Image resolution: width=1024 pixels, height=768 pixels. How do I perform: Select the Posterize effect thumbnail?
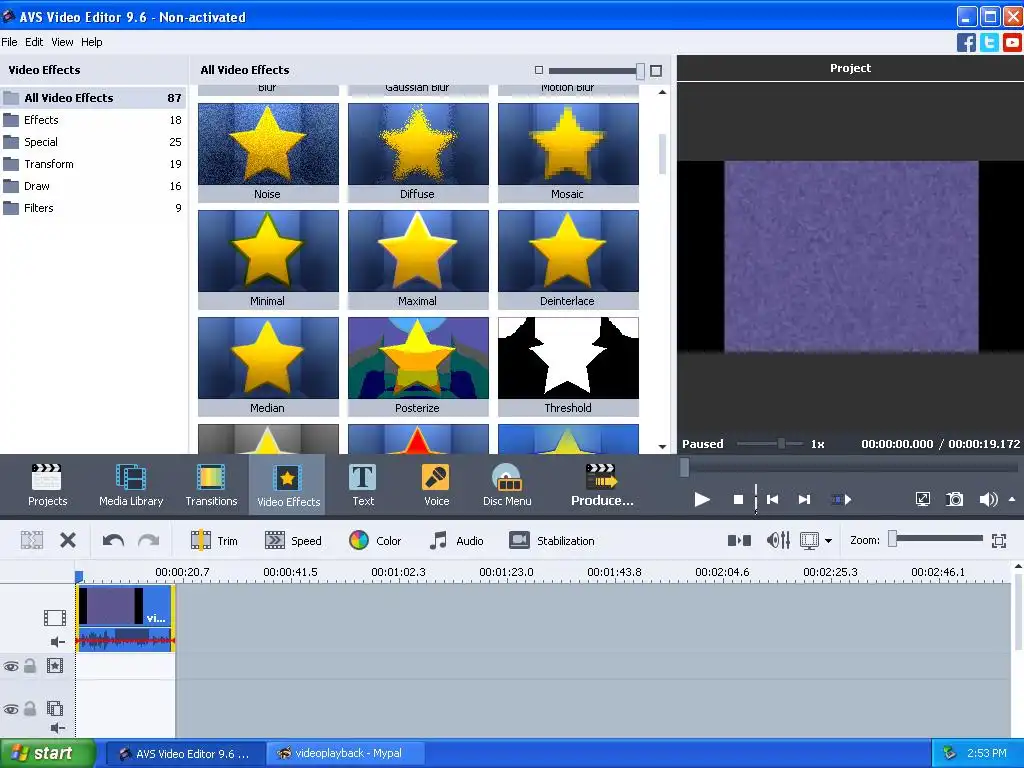418,366
